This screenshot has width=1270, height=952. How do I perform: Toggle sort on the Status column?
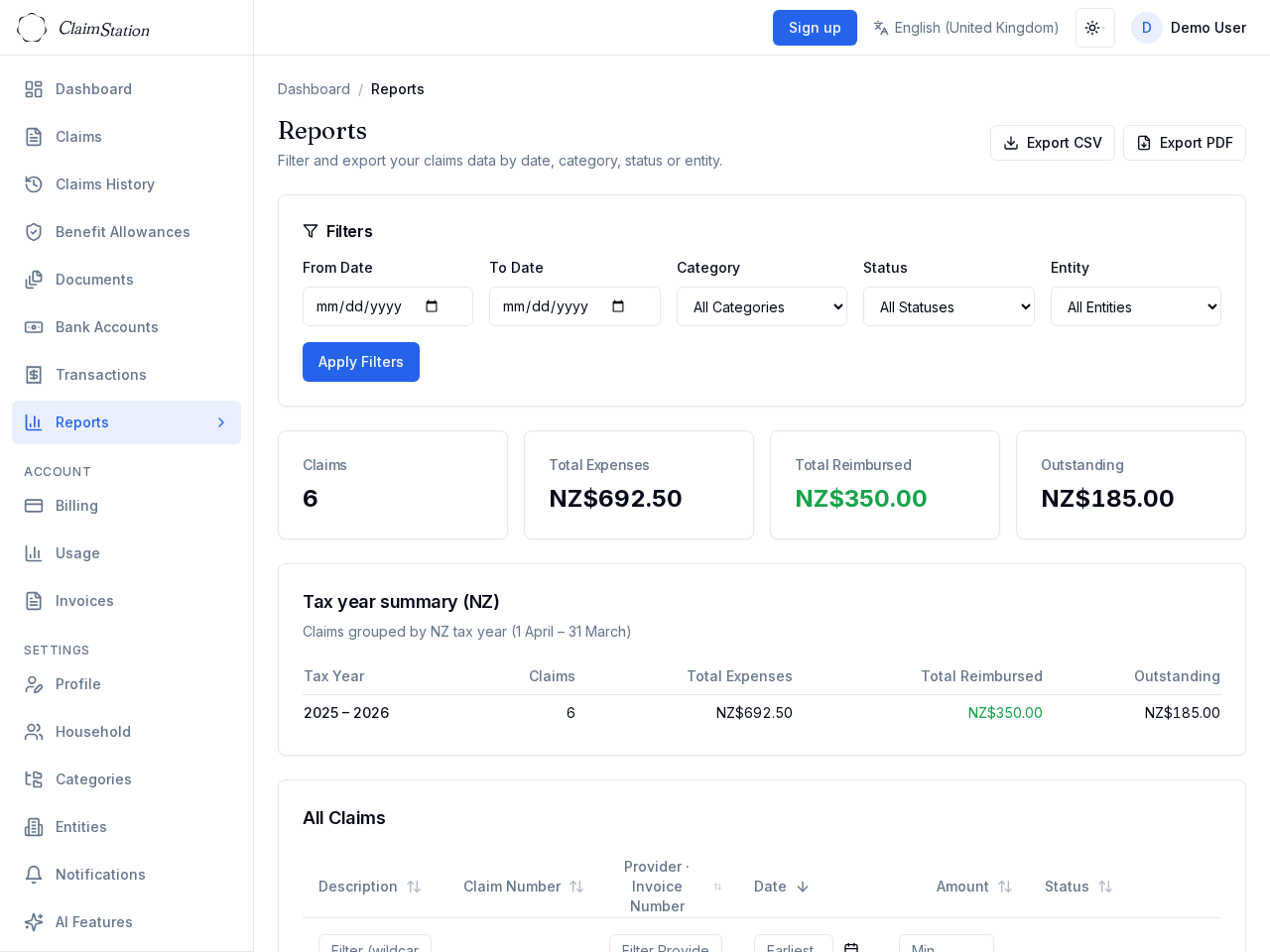1104,887
